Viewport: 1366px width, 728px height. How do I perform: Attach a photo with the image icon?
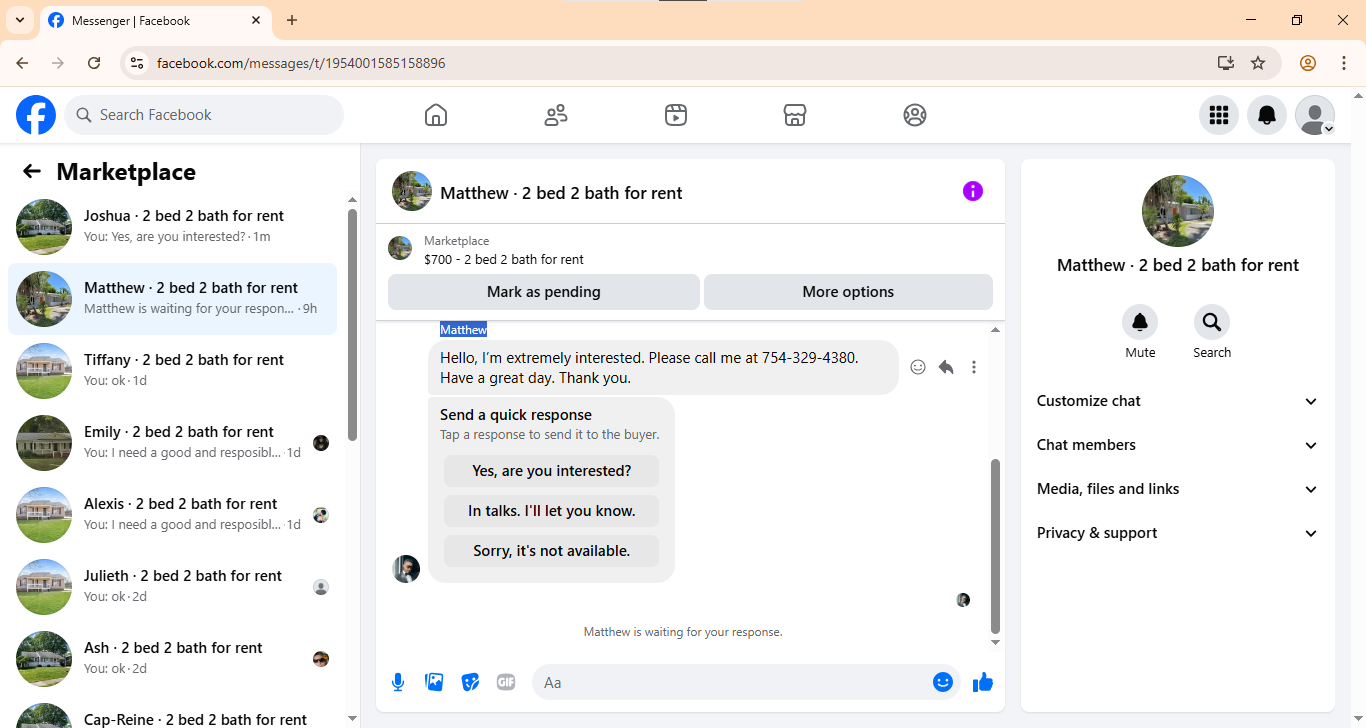pyautogui.click(x=434, y=682)
